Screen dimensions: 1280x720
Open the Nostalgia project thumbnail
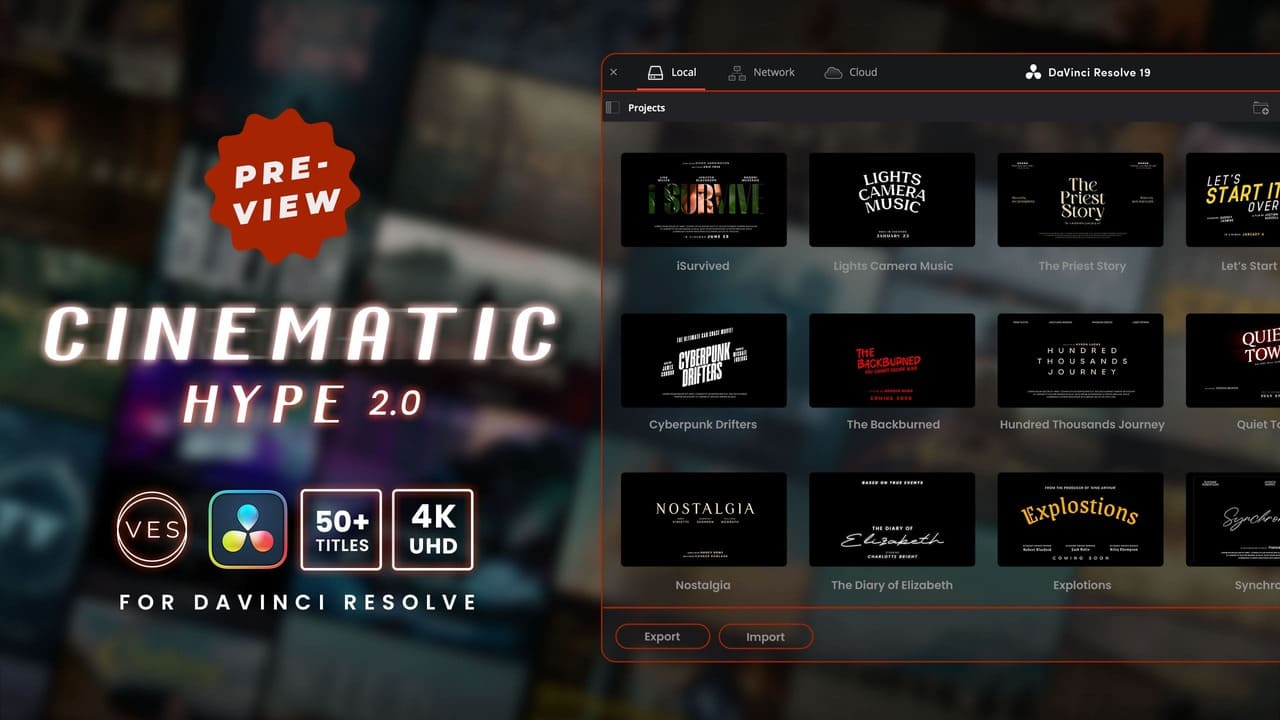[703, 520]
